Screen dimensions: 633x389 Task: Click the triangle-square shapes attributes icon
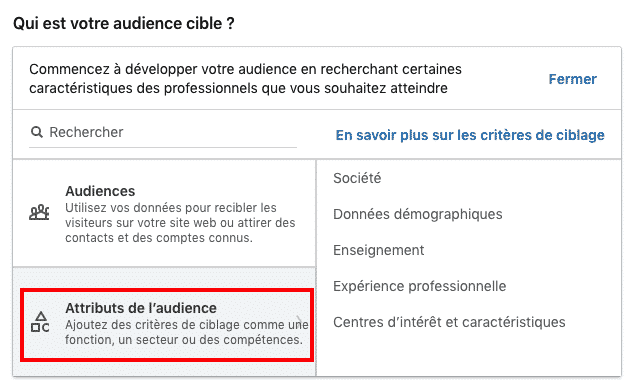pos(40,322)
